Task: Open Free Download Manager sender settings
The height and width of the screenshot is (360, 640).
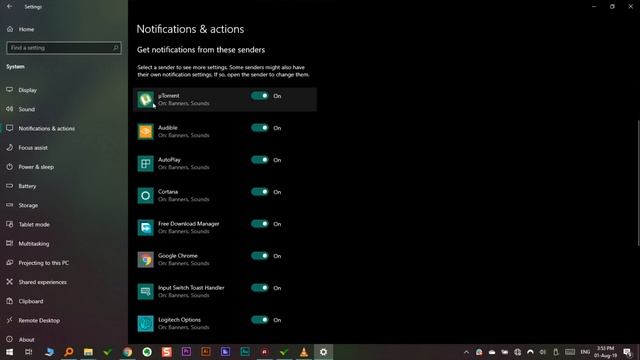Action: [x=224, y=227]
